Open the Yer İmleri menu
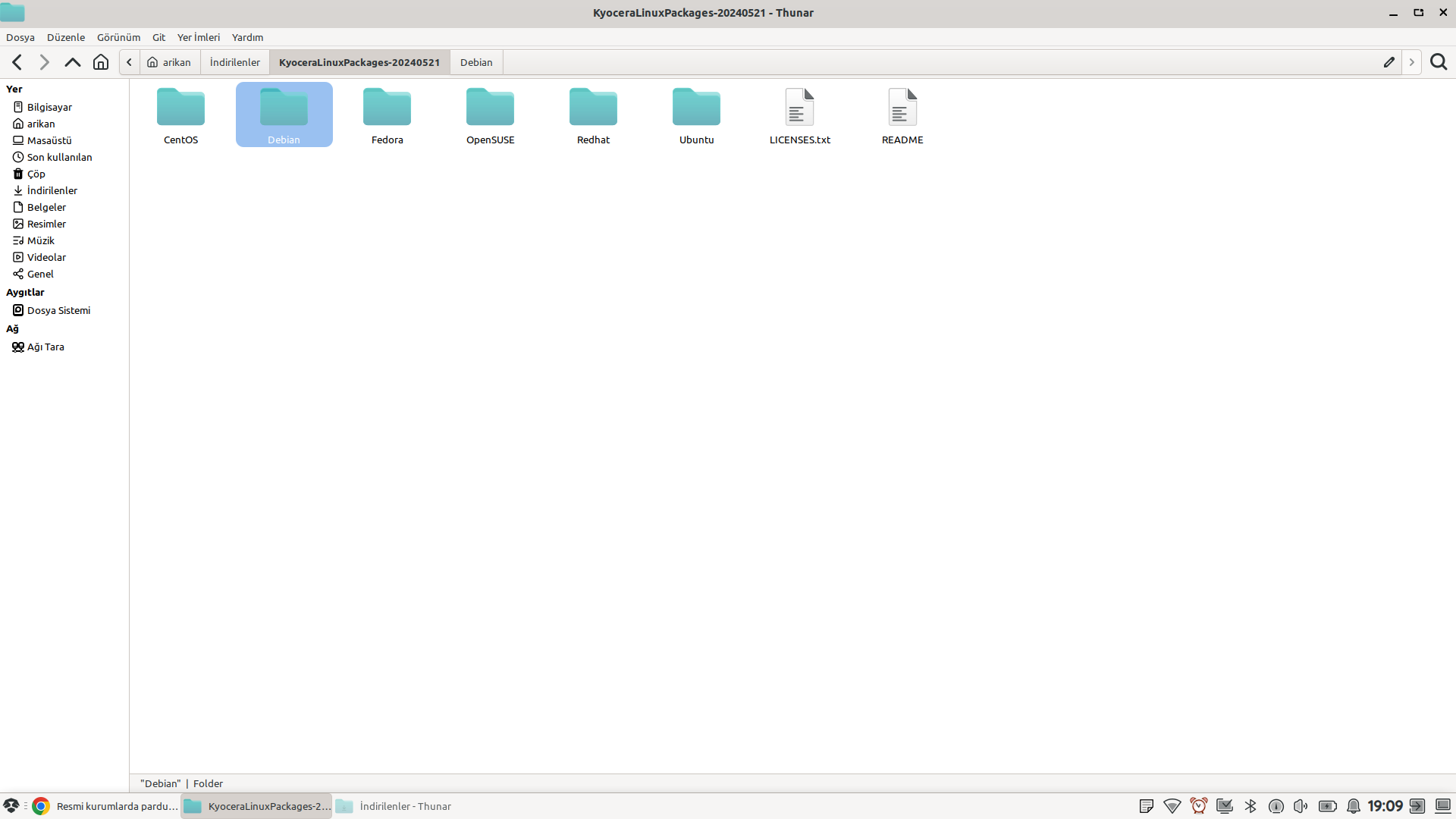The height and width of the screenshot is (819, 1456). point(199,37)
